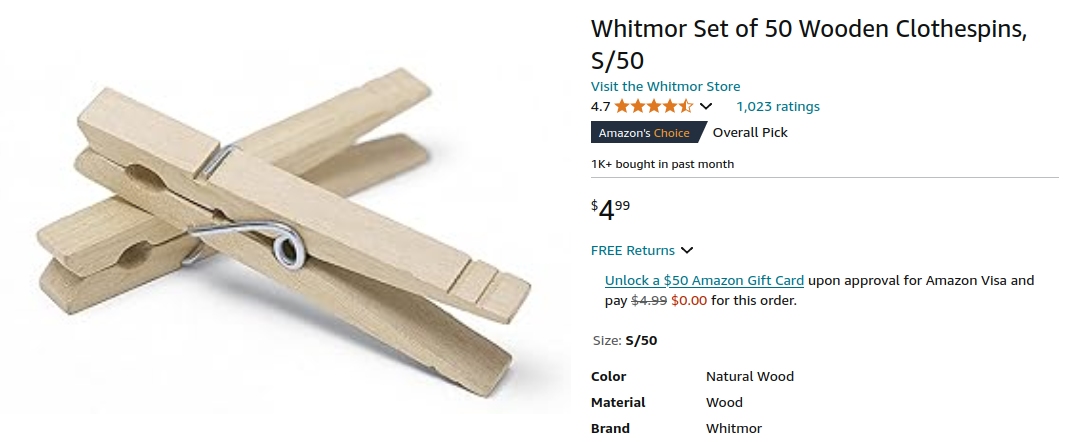Click the Whitmor Wooden Clothespins product title

(x=808, y=43)
